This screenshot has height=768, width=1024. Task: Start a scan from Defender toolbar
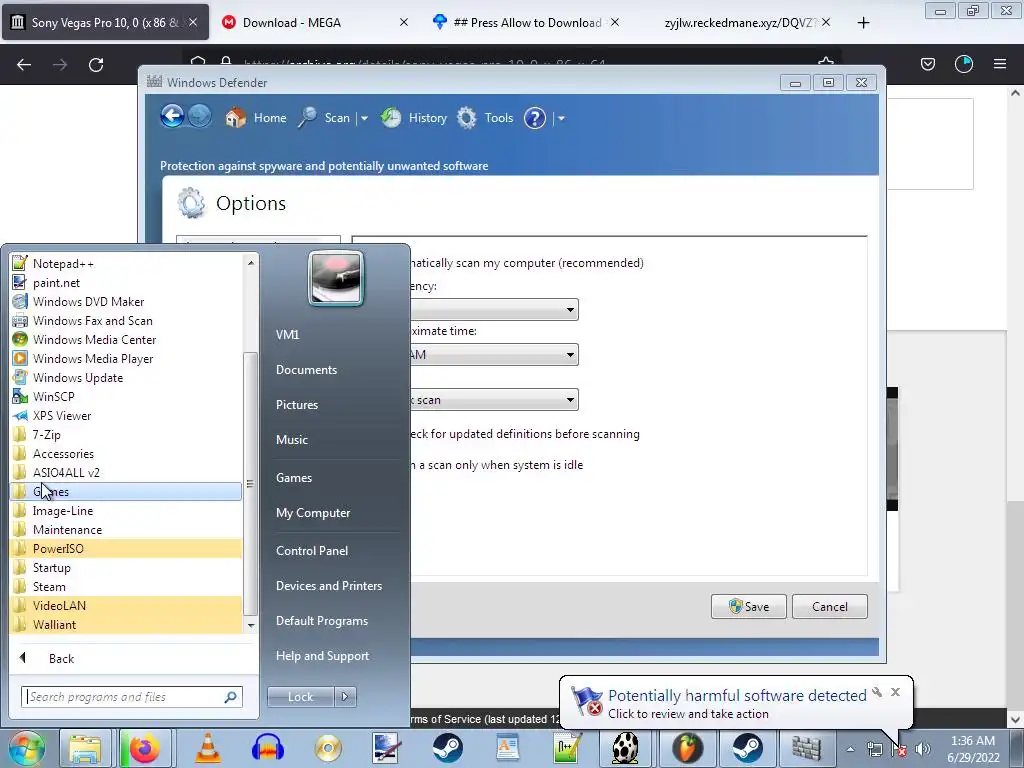[x=325, y=118]
